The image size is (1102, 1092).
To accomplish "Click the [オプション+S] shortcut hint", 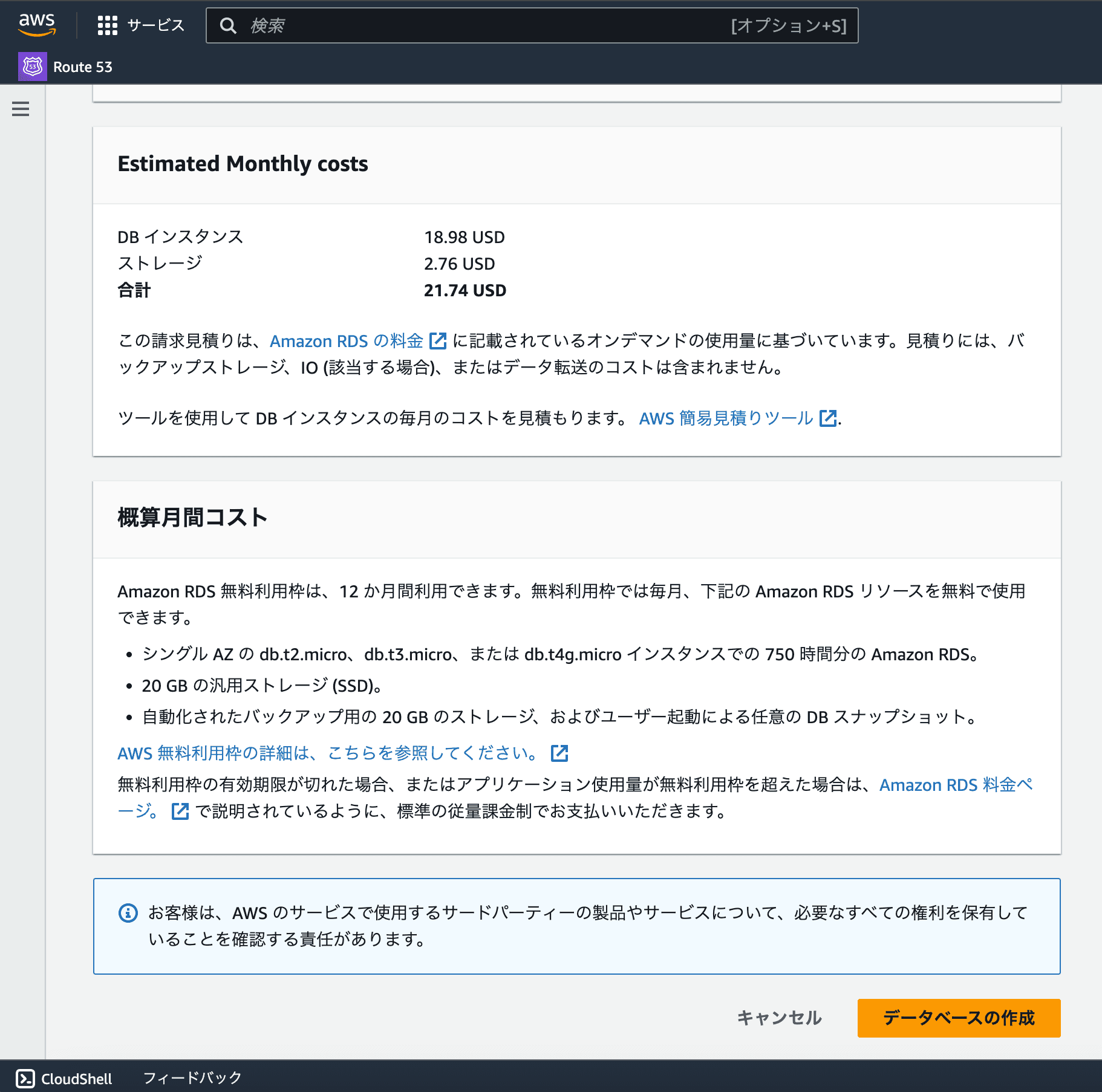I will (x=789, y=25).
